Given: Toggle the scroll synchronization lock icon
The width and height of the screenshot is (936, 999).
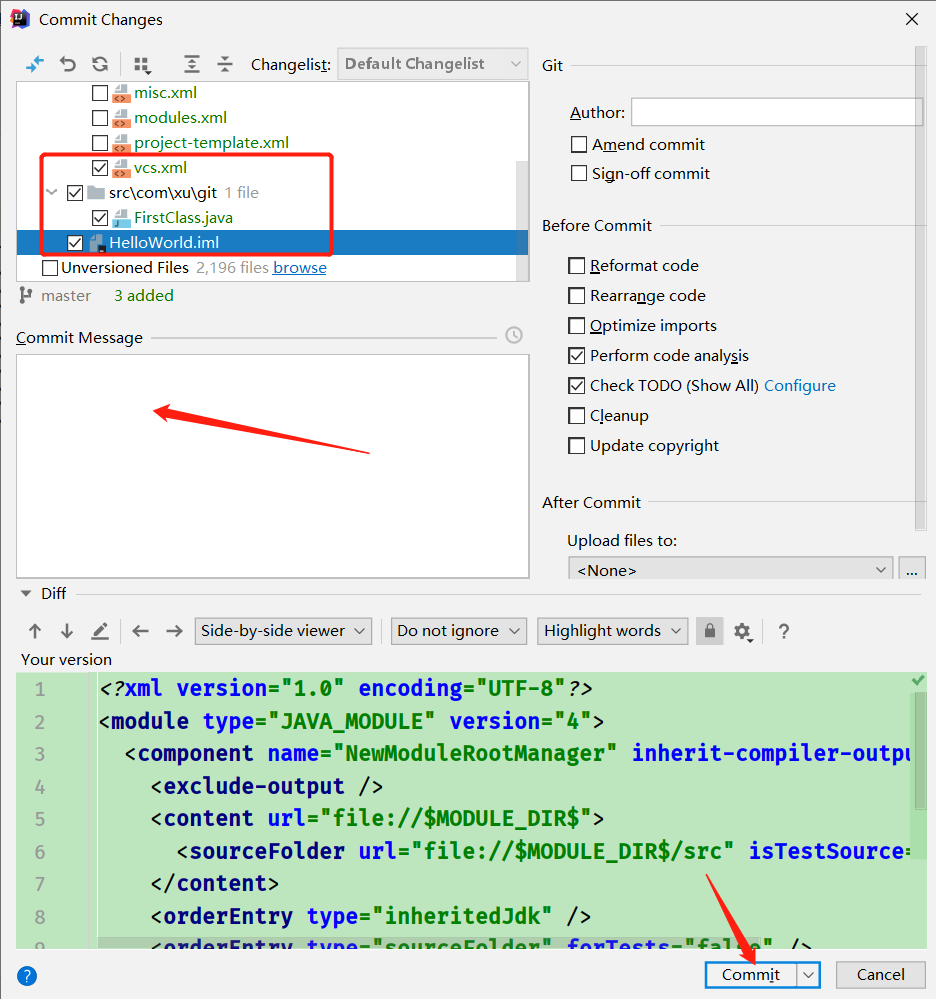Looking at the screenshot, I should (710, 631).
